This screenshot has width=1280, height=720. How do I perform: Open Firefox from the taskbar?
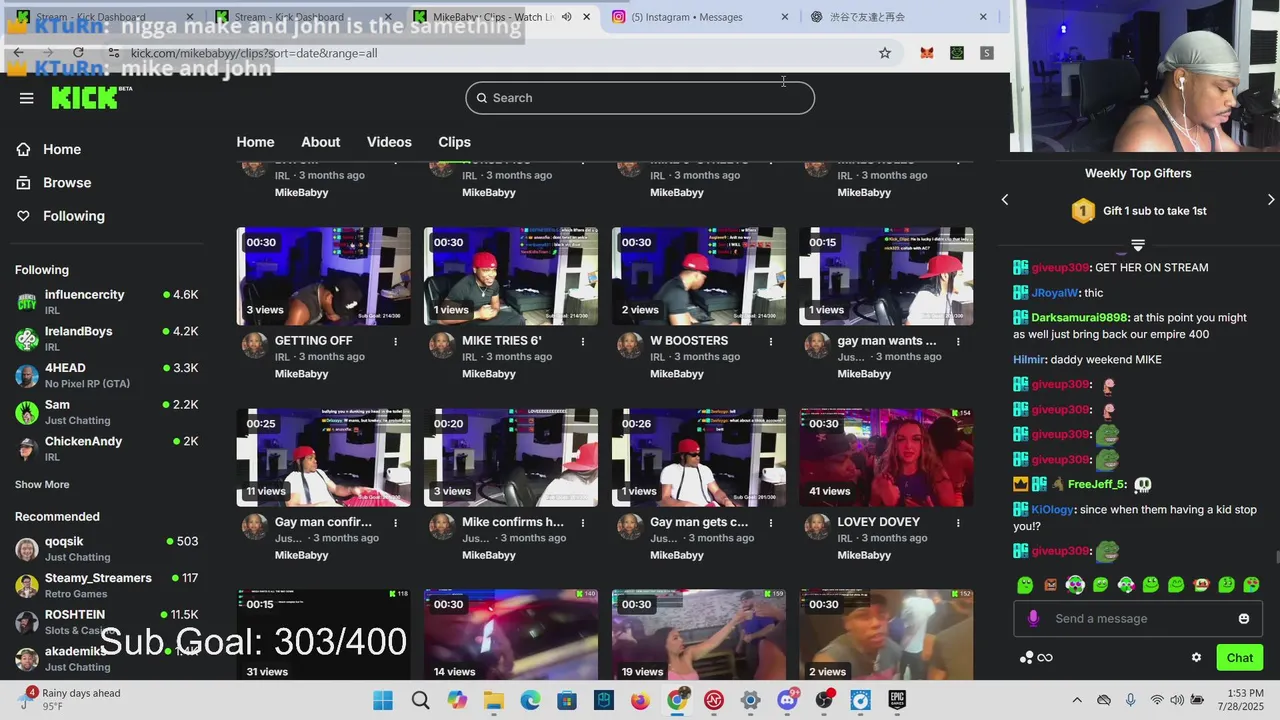click(x=640, y=700)
